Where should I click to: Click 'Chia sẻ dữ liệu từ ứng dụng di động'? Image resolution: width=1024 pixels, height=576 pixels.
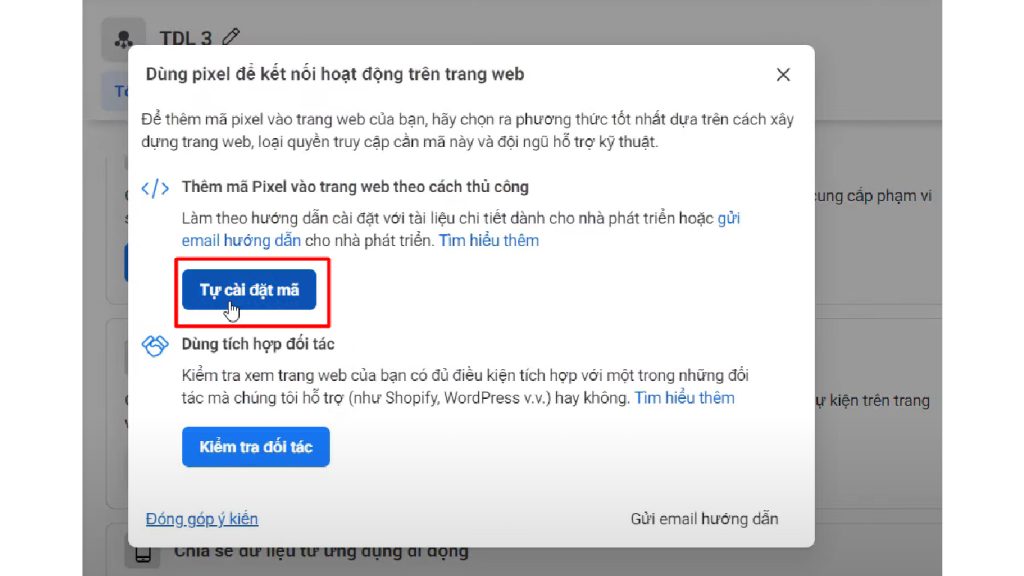coord(320,551)
